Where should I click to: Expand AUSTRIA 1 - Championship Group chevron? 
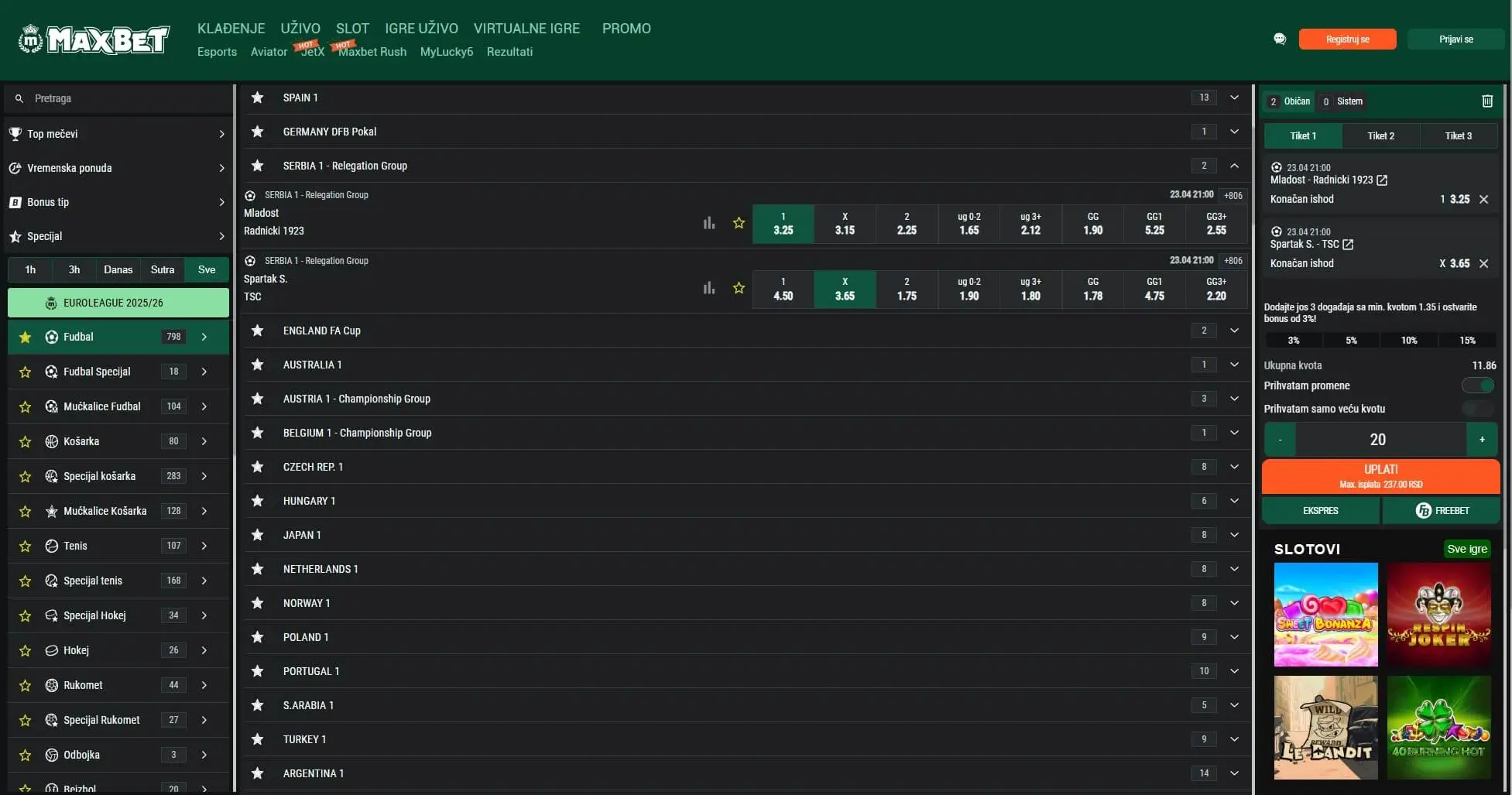tap(1234, 399)
